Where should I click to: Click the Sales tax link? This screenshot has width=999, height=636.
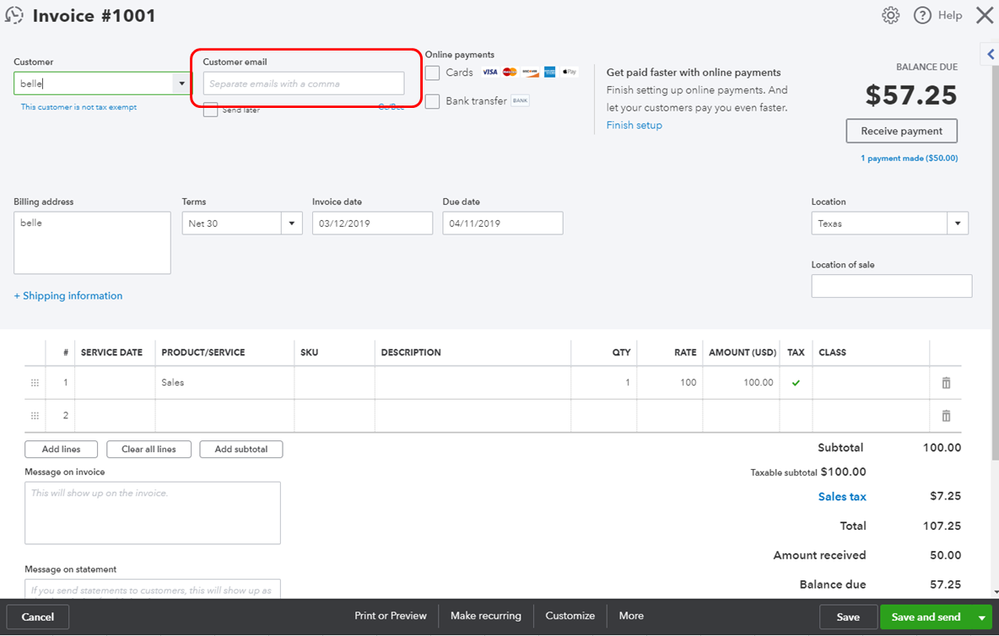(842, 496)
